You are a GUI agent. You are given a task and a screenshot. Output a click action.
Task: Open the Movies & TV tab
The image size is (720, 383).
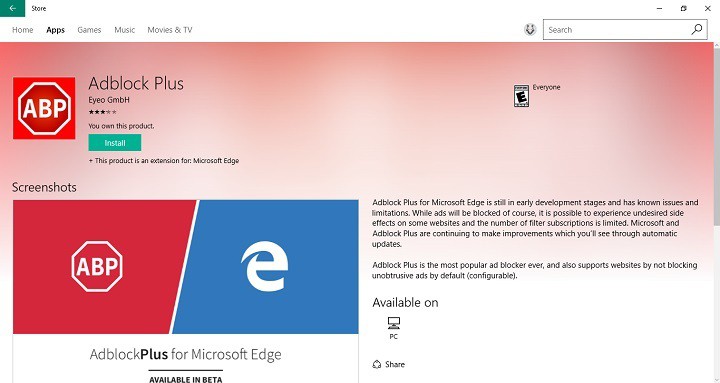(170, 30)
